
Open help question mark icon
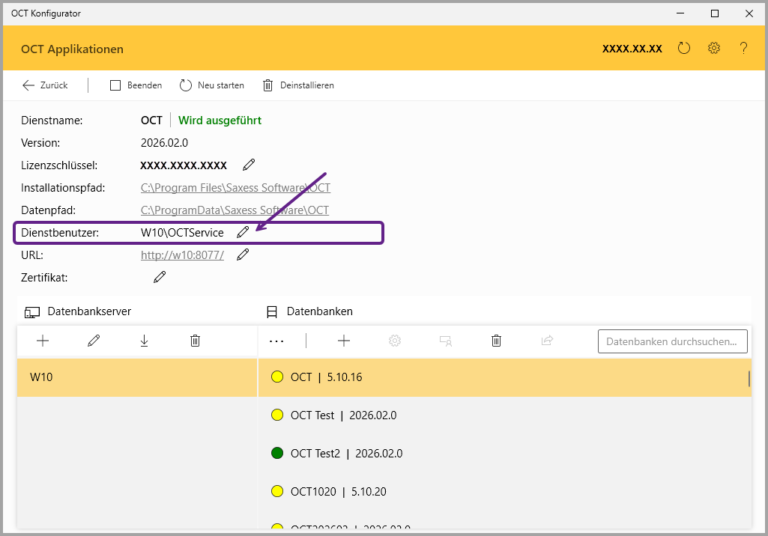click(x=743, y=48)
